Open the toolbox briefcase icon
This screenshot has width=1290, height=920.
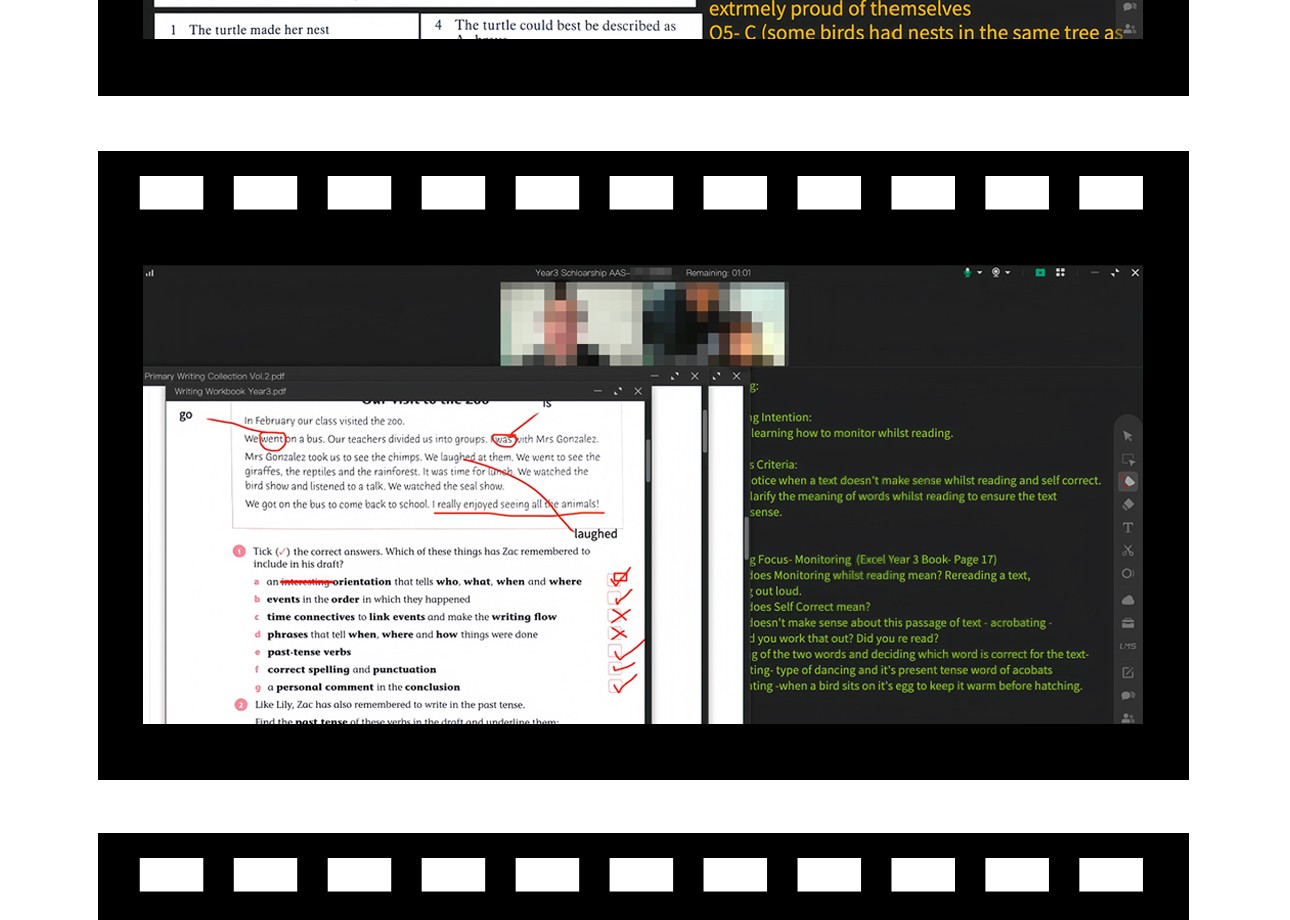(1128, 622)
